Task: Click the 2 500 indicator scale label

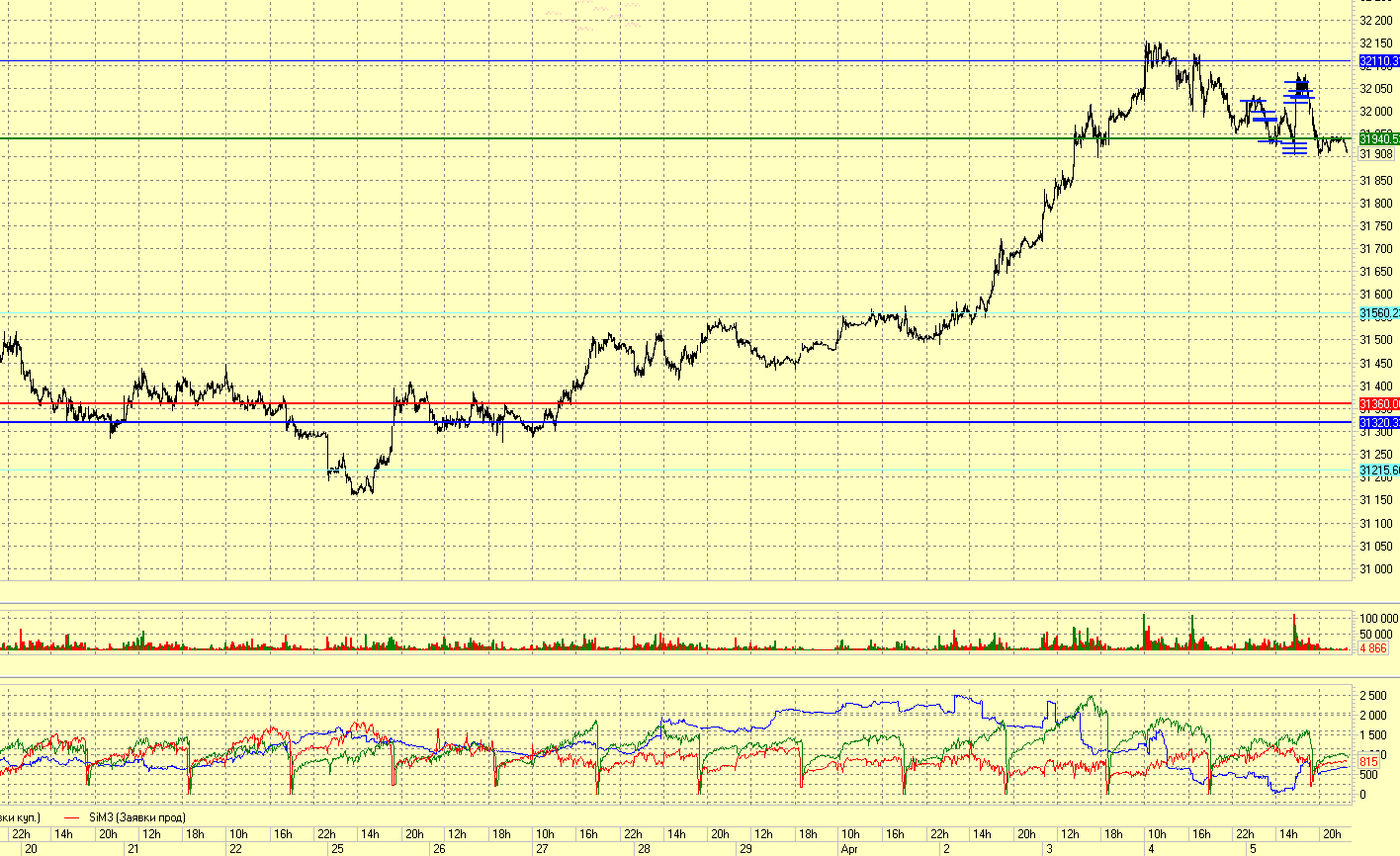Action: coord(1374,697)
